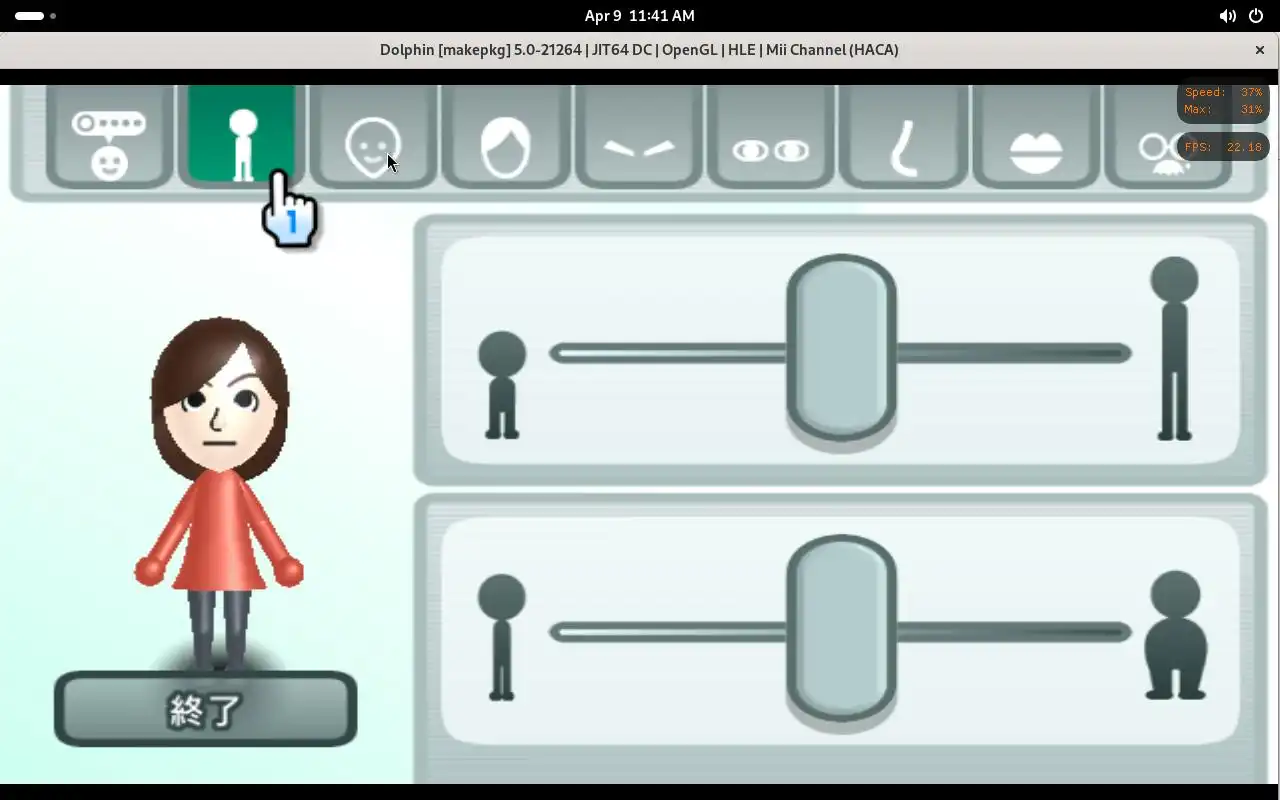
Task: Open the hairstyle tab
Action: pos(506,137)
